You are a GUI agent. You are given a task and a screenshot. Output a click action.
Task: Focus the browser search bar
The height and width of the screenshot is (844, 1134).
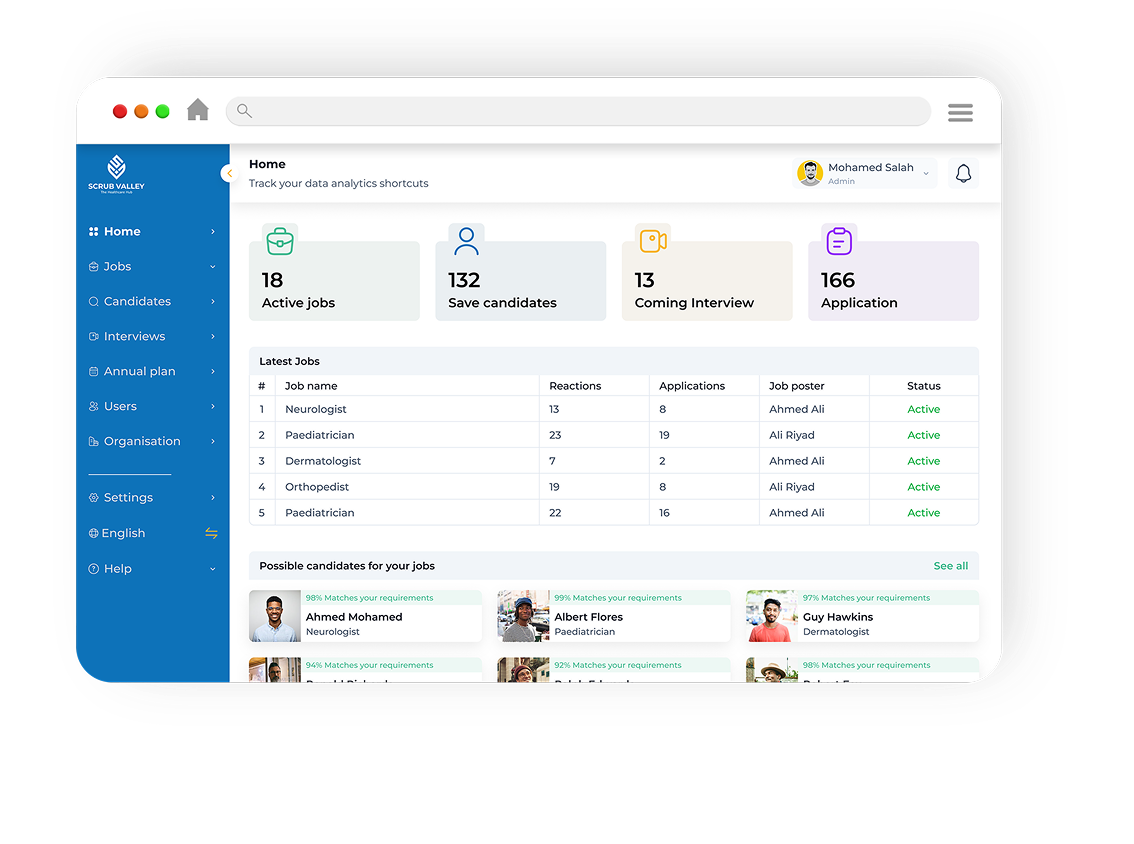coord(578,111)
